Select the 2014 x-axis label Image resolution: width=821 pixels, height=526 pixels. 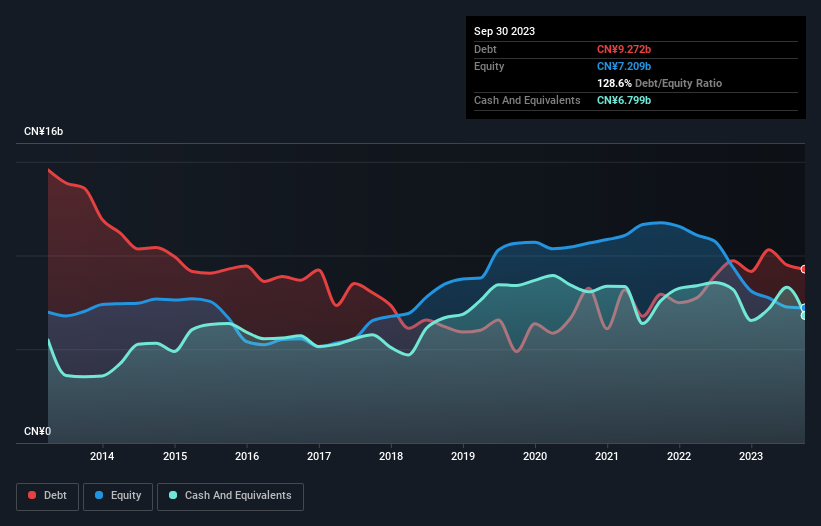coord(102,456)
